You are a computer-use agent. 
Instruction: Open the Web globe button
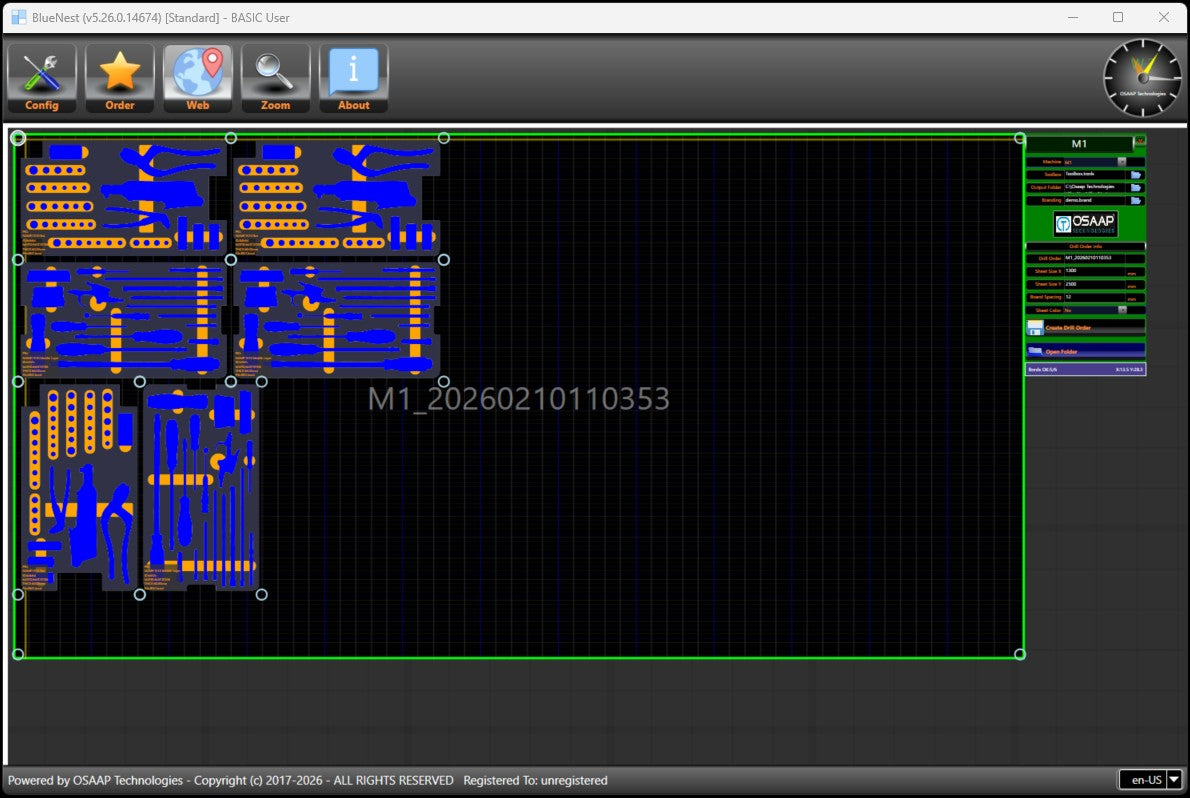(198, 78)
